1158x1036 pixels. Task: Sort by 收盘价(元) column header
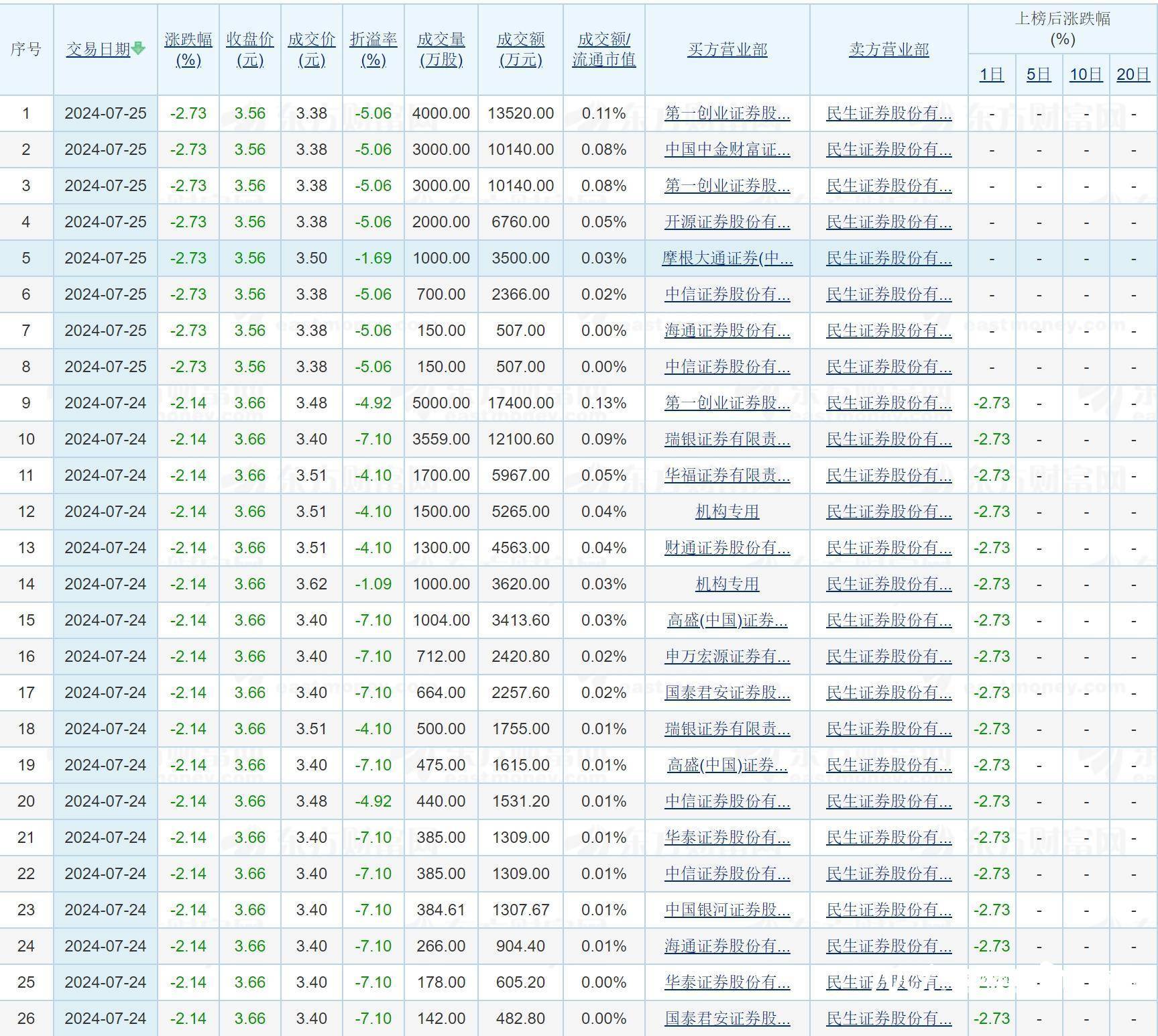[x=250, y=50]
